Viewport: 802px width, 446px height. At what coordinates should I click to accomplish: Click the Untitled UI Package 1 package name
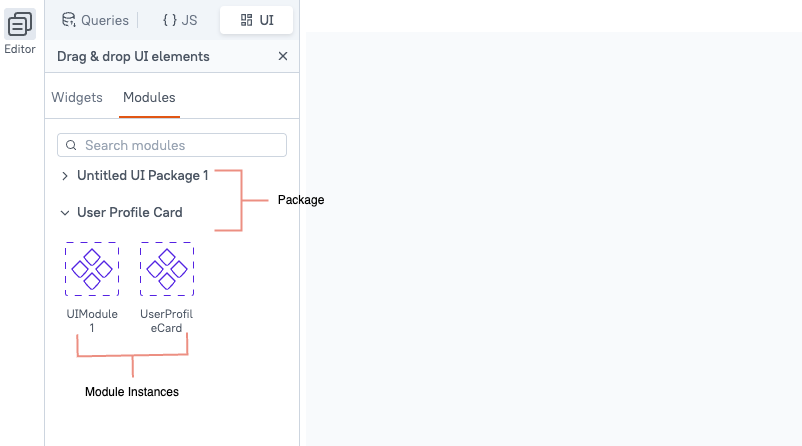click(x=143, y=176)
